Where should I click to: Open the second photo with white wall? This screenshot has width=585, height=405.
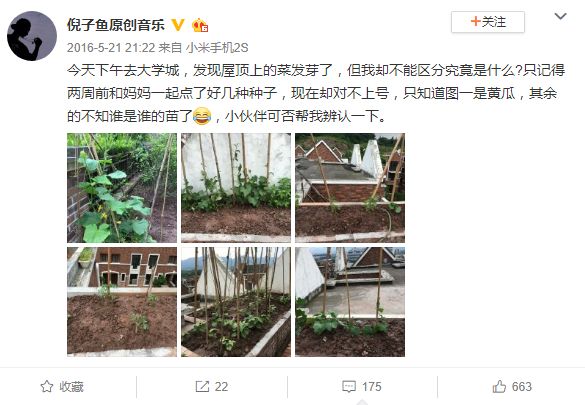(x=236, y=188)
